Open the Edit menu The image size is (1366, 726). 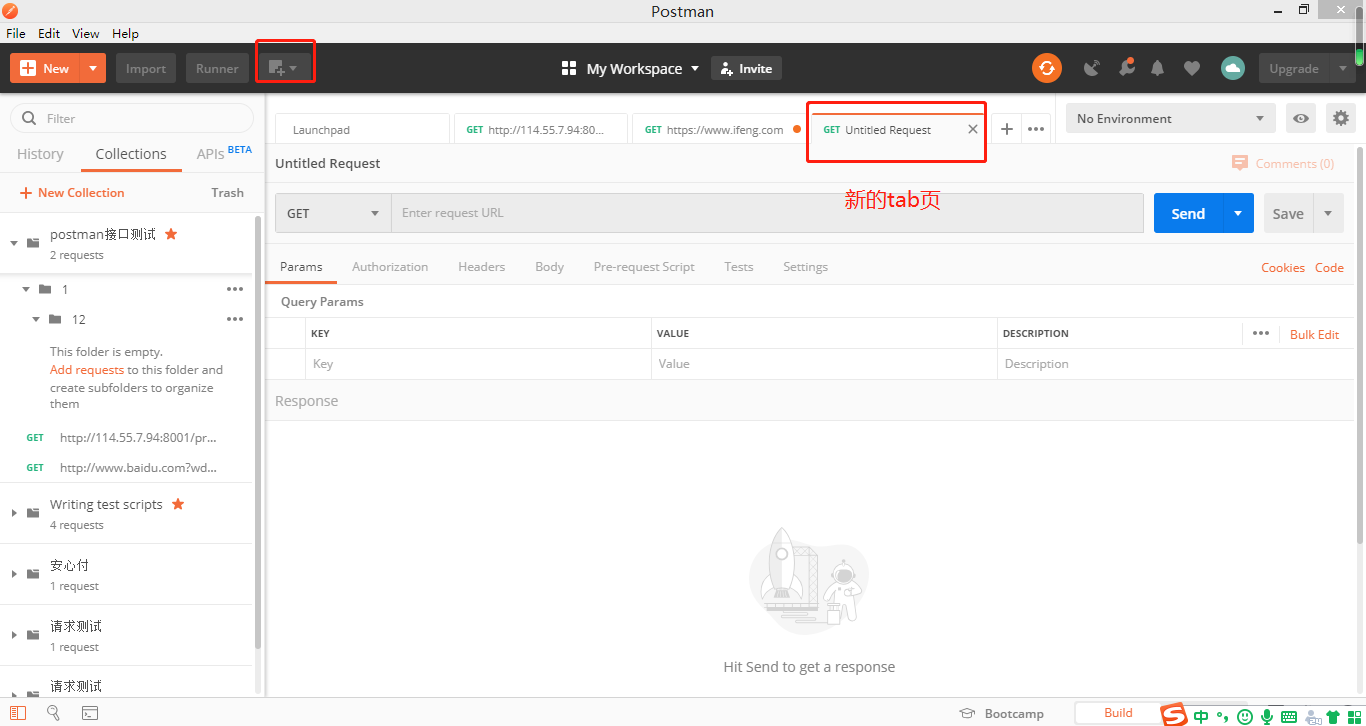click(49, 33)
